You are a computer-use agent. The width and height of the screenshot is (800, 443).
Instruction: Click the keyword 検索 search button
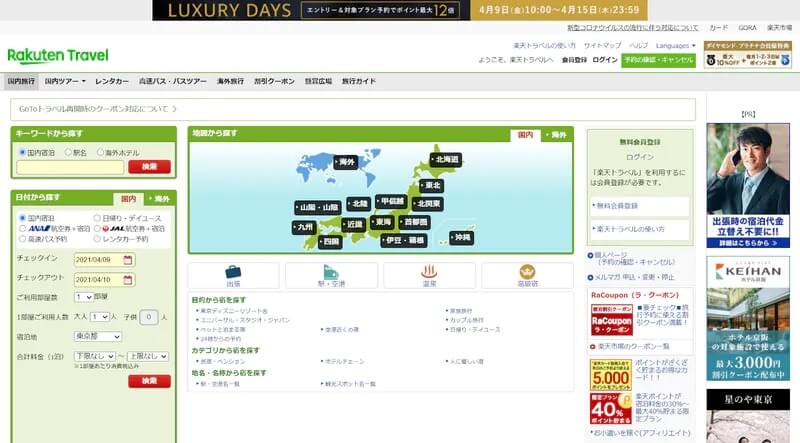[x=149, y=167]
